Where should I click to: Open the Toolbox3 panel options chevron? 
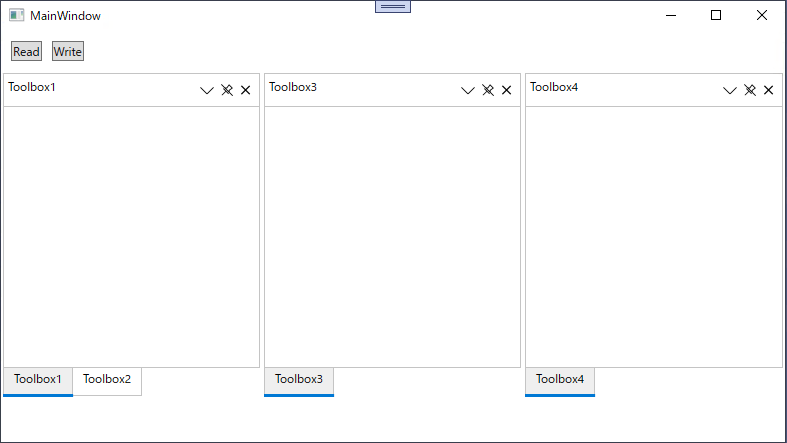click(468, 90)
